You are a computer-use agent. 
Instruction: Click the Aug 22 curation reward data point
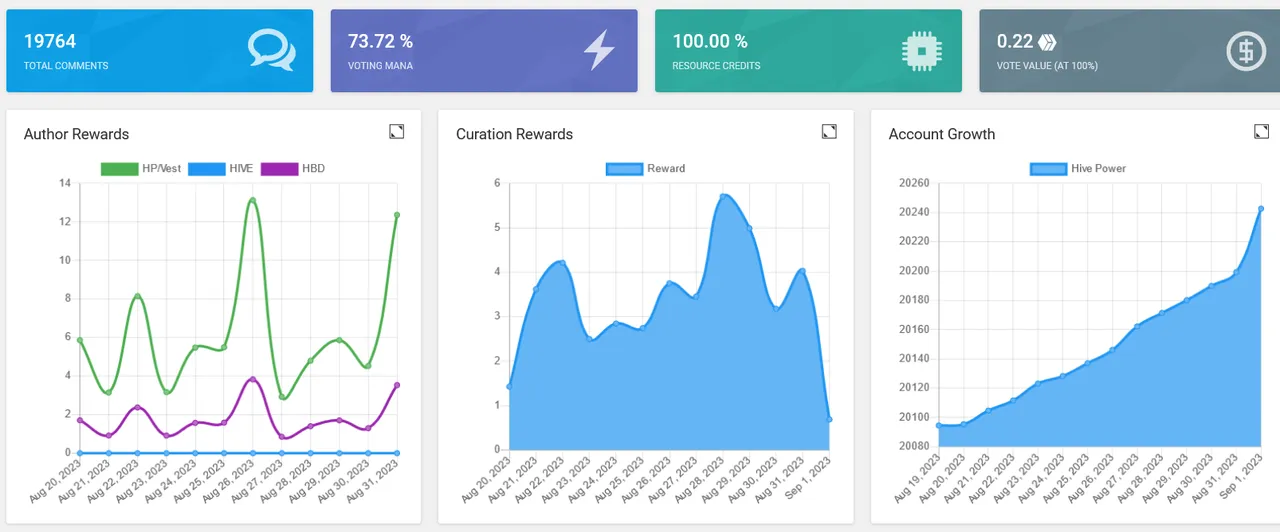click(562, 263)
